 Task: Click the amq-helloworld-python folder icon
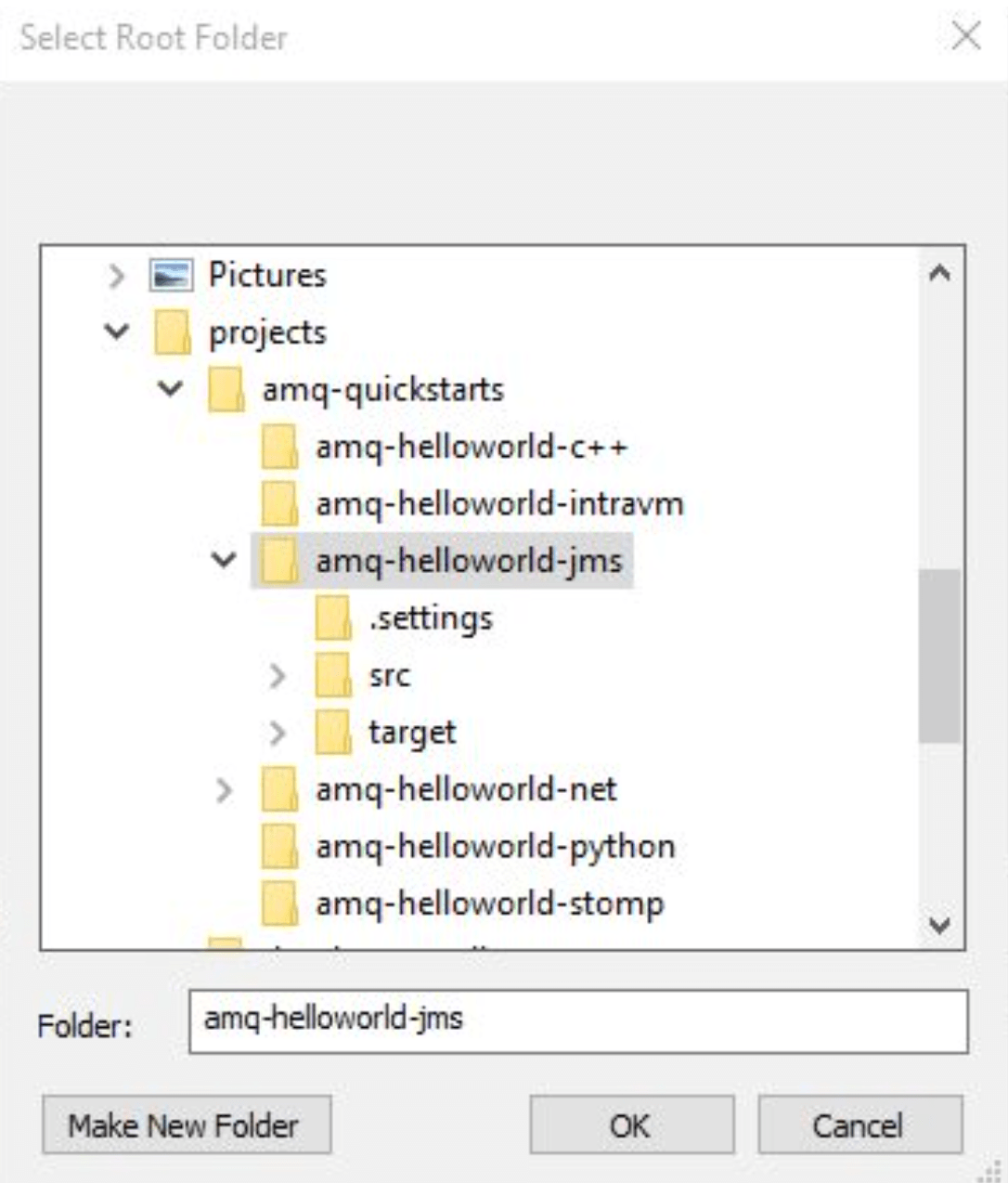click(x=279, y=847)
